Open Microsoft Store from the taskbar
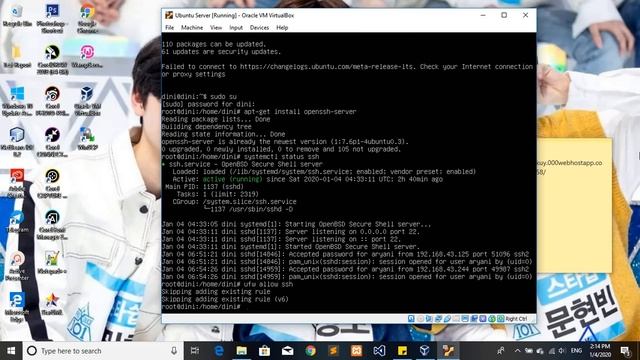The width and height of the screenshot is (640, 360). tap(264, 351)
